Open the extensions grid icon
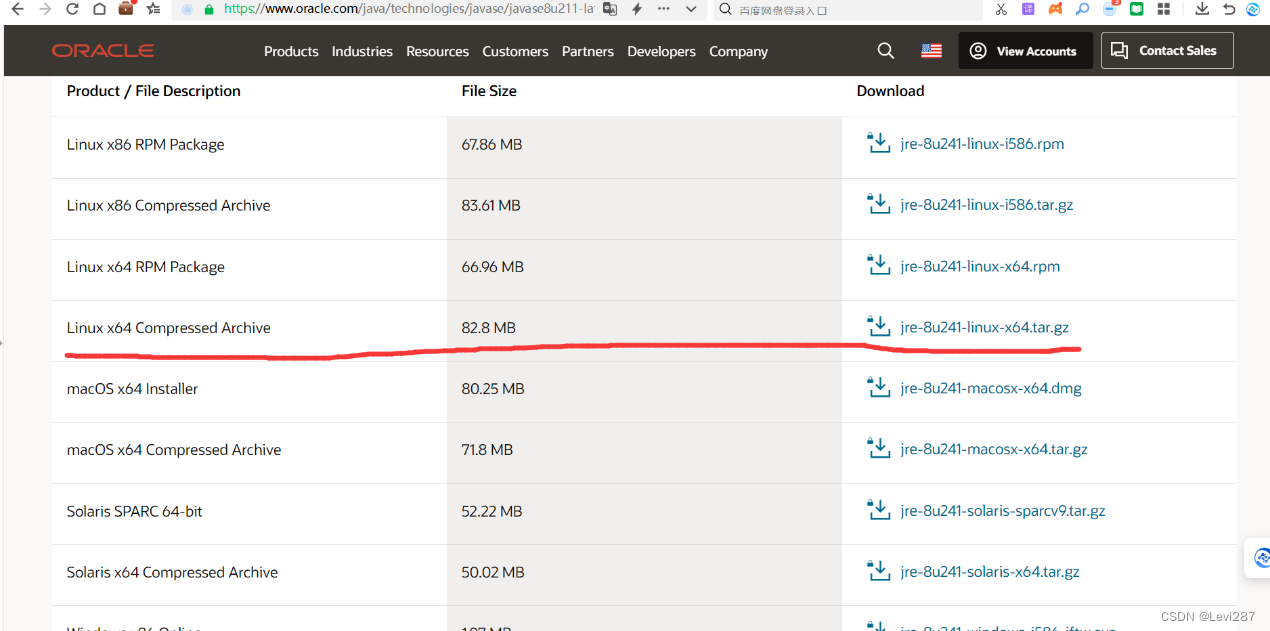 pyautogui.click(x=1164, y=9)
